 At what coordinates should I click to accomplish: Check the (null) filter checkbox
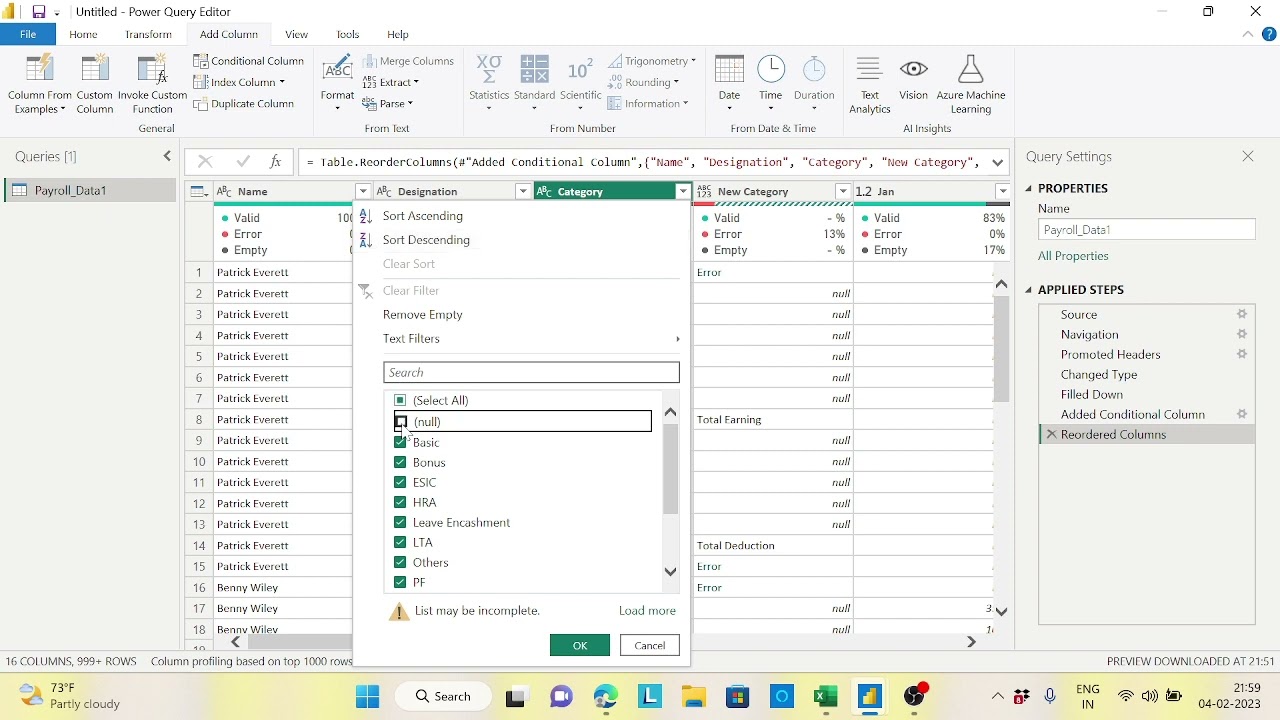401,422
